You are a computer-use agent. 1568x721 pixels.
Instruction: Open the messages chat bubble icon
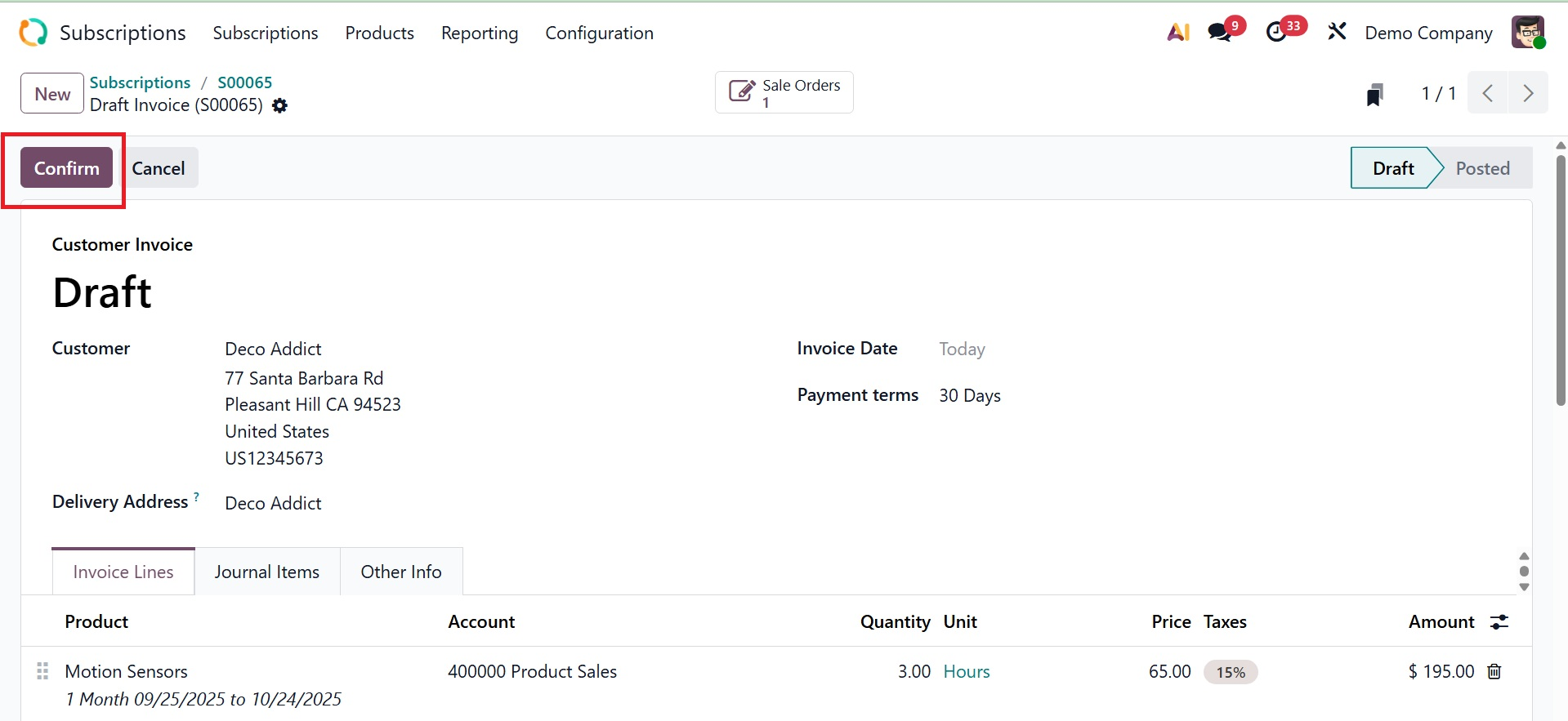[1219, 33]
